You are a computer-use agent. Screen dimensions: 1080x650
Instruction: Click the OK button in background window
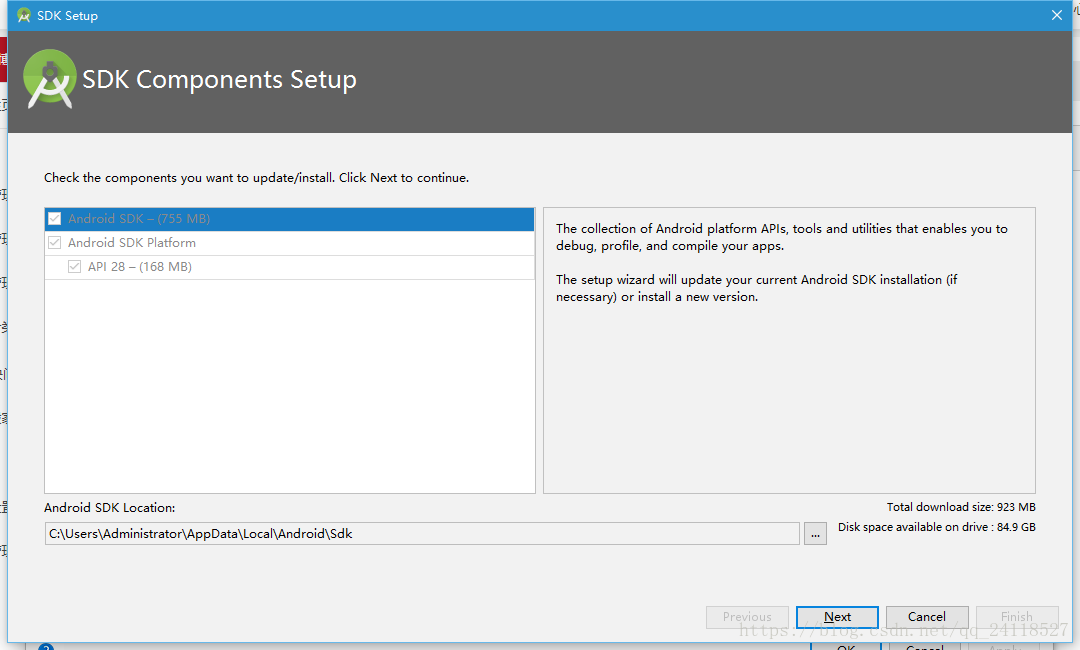(x=846, y=647)
